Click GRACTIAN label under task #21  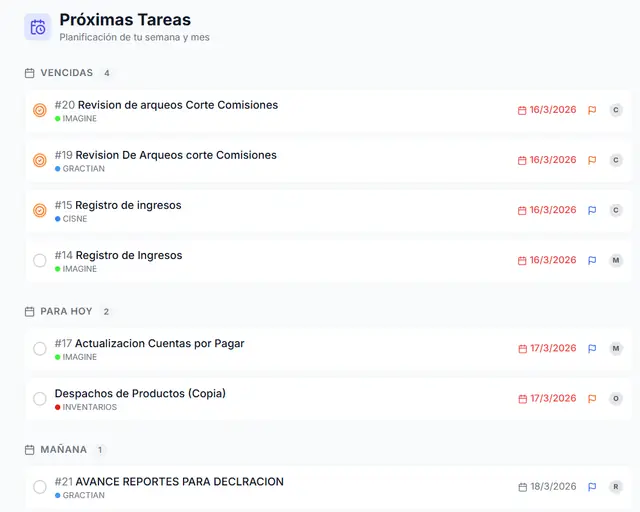(x=84, y=495)
